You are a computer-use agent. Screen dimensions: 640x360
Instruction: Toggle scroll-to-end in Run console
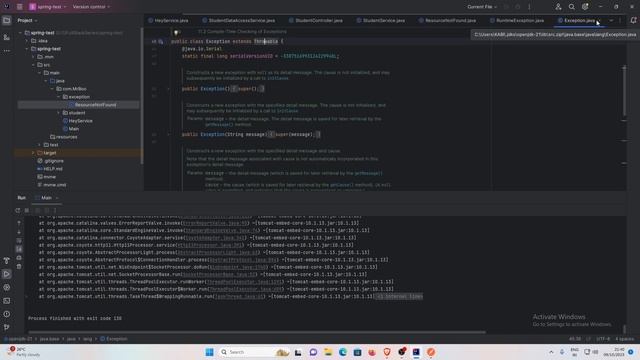point(19,249)
